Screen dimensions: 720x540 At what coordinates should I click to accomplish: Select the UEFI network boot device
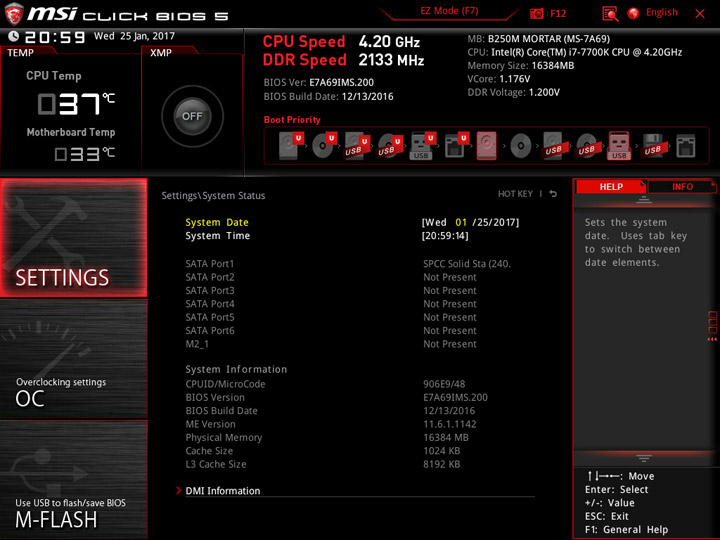456,146
